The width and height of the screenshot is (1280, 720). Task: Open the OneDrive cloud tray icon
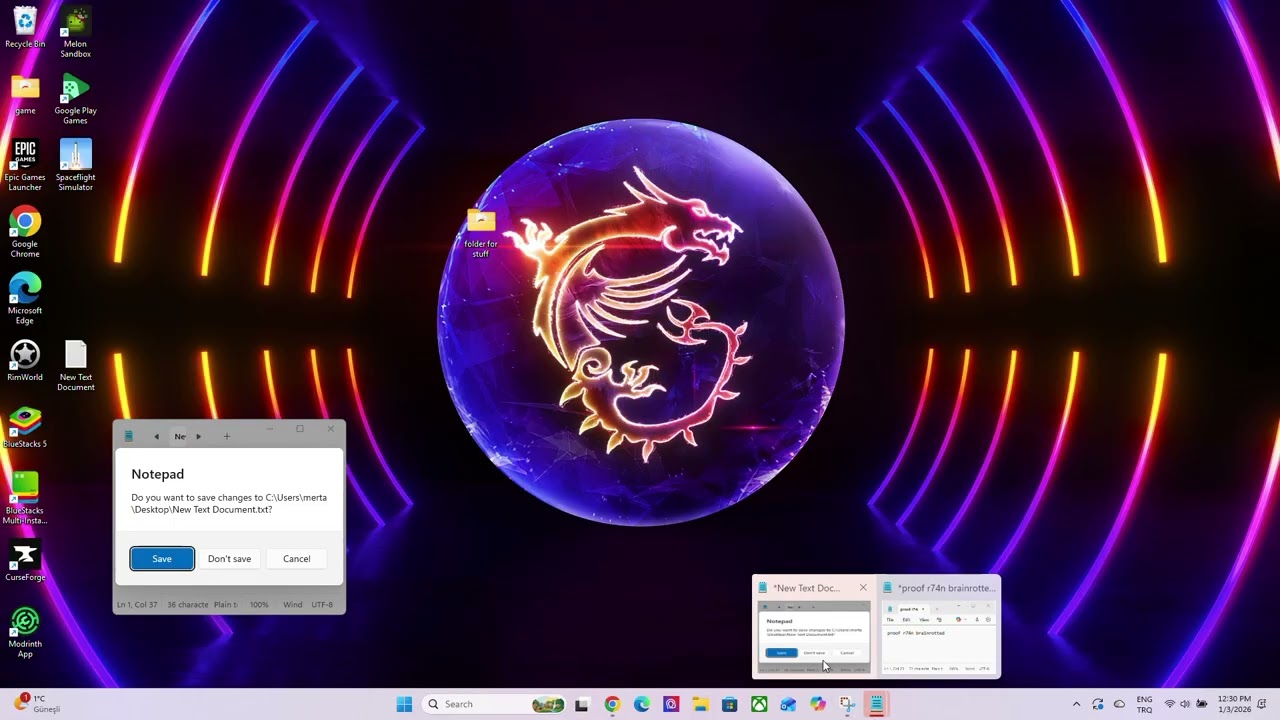(1119, 704)
